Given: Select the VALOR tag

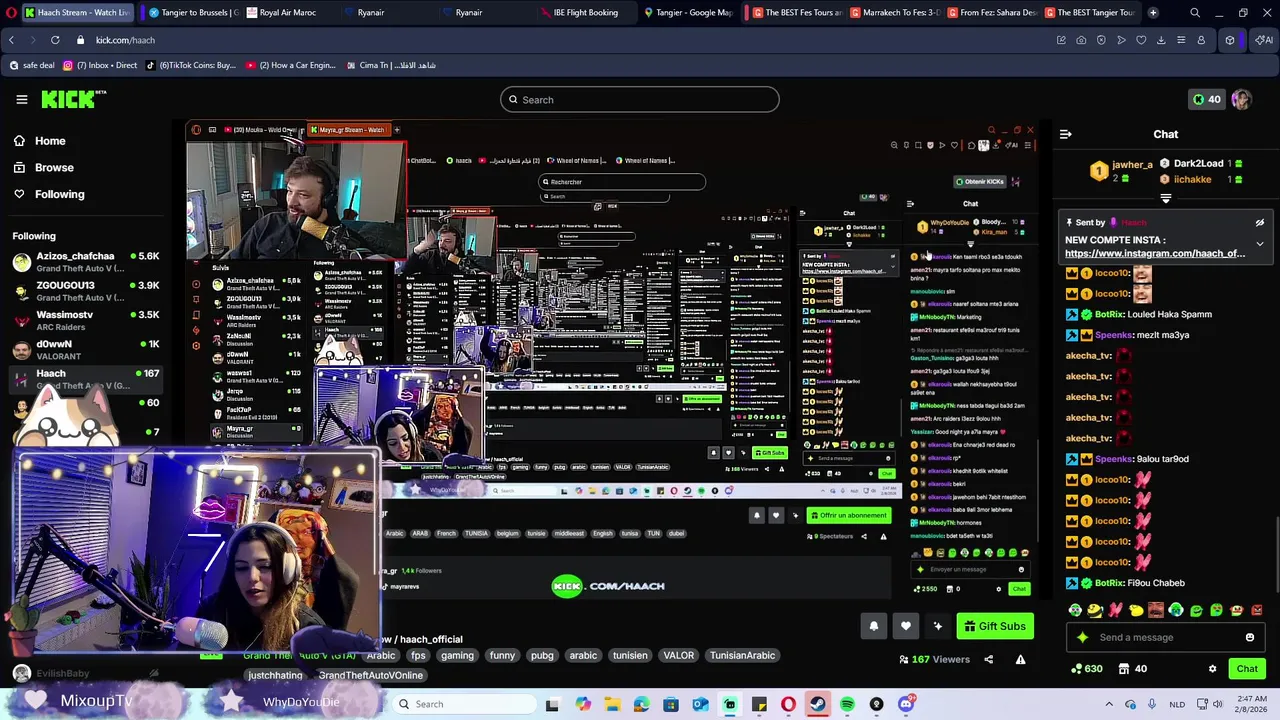Looking at the screenshot, I should [678, 655].
